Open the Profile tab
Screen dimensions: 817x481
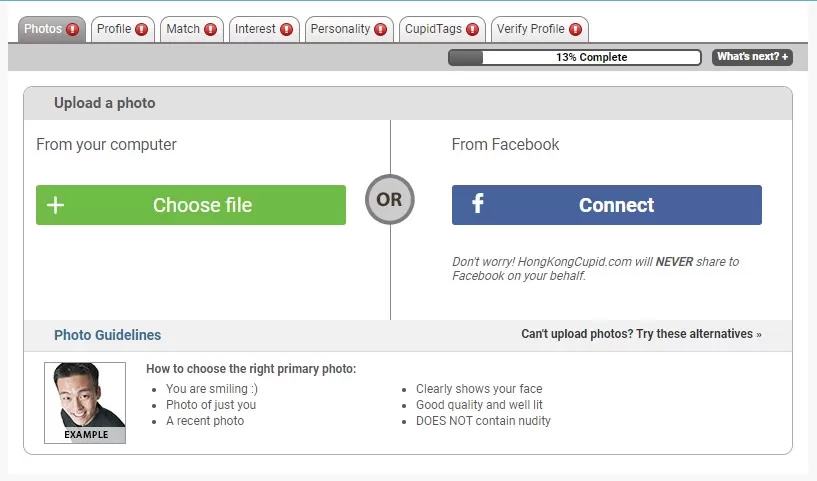[x=114, y=30]
